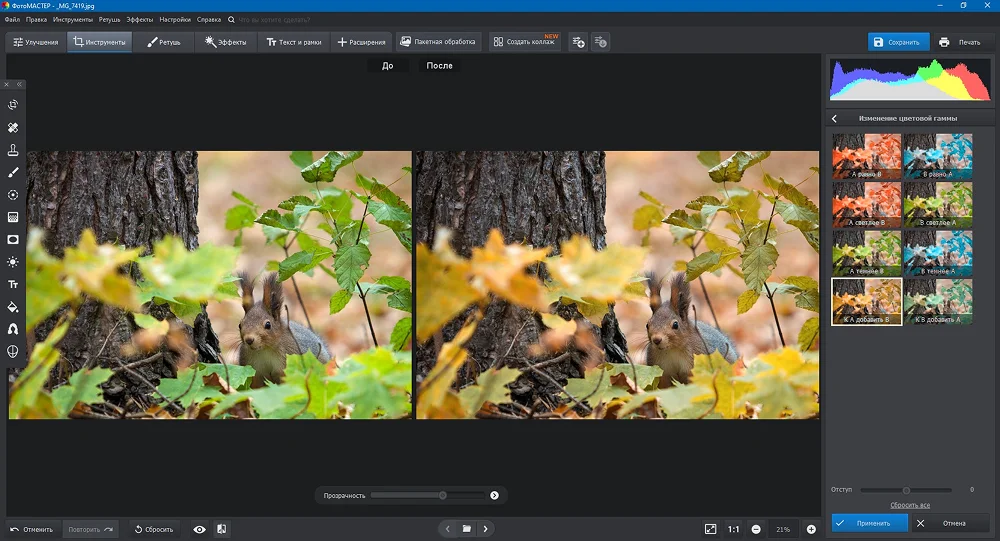Click the Печать button
Screen dimensions: 1000x541
pos(960,42)
